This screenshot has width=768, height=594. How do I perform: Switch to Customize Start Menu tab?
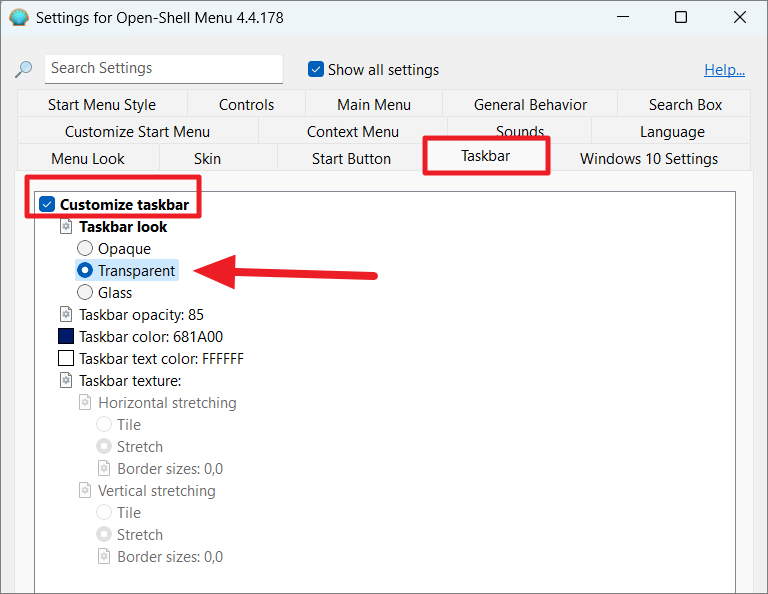pyautogui.click(x=138, y=131)
